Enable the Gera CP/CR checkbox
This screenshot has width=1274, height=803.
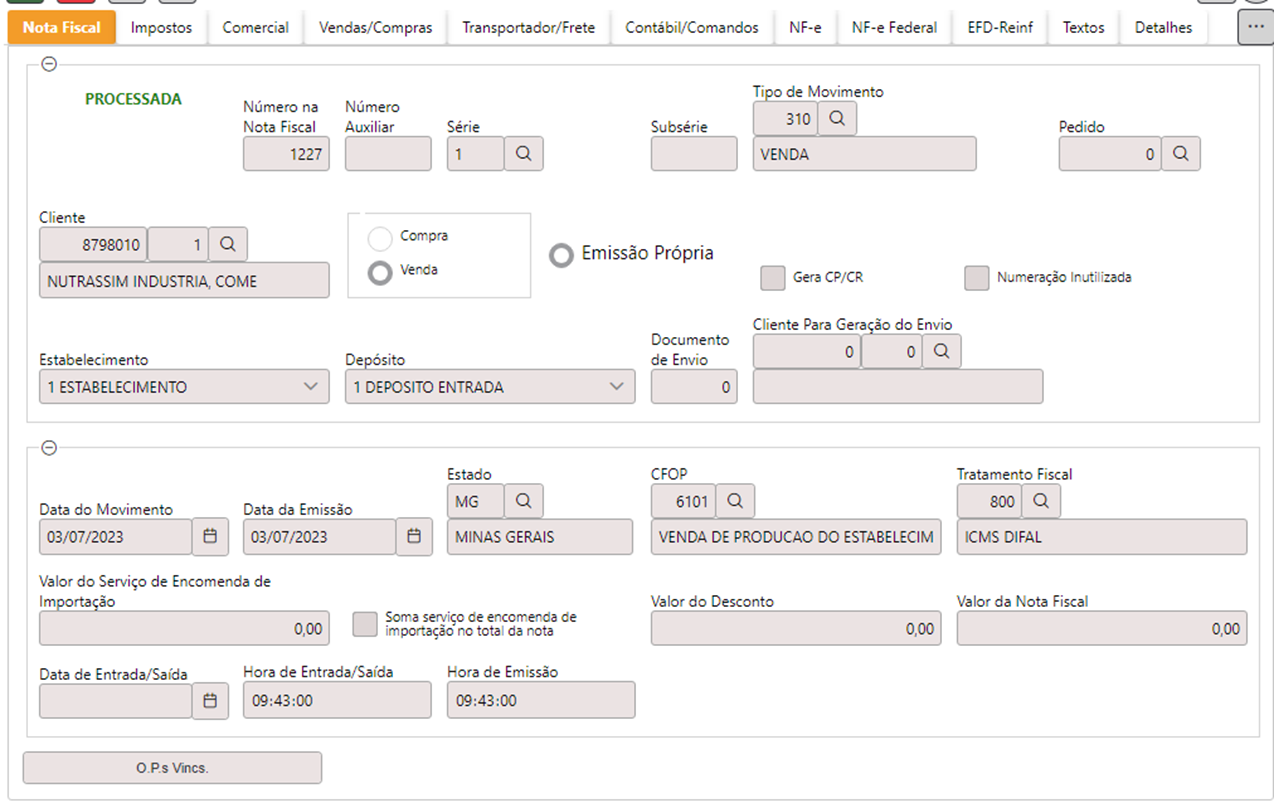click(x=772, y=278)
